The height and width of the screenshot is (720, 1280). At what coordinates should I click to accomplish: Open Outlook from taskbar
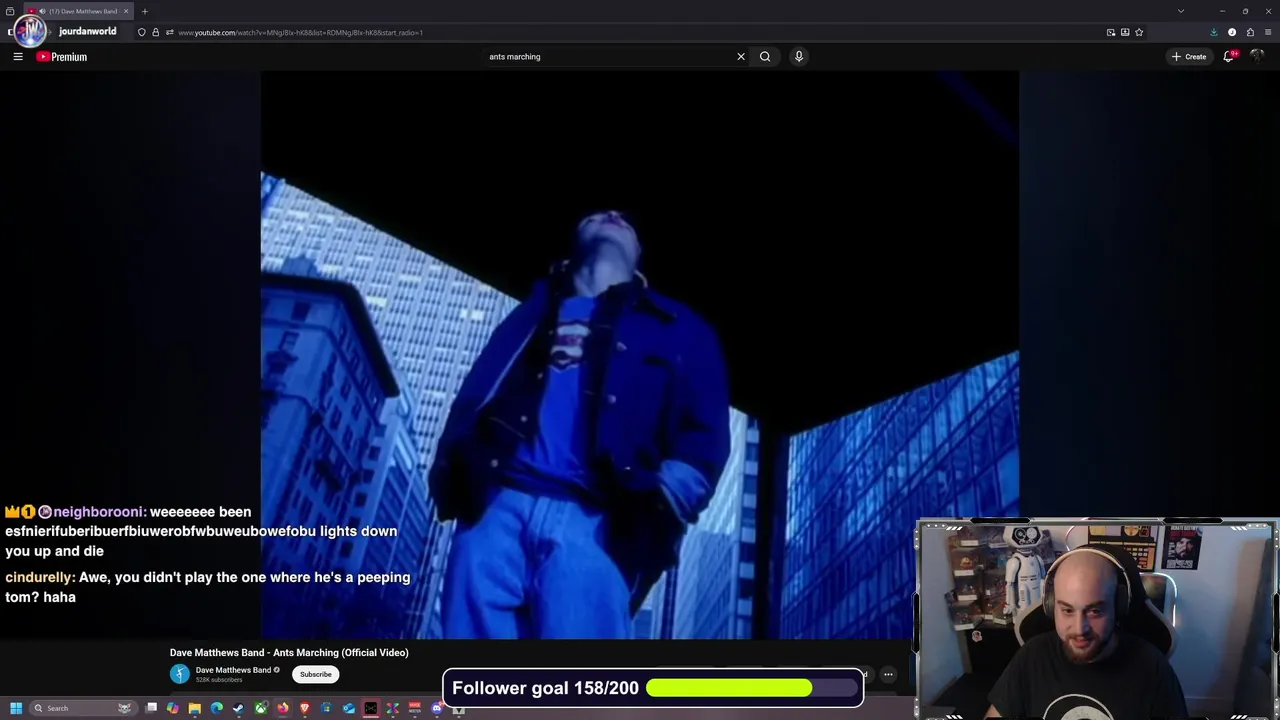pyautogui.click(x=349, y=708)
